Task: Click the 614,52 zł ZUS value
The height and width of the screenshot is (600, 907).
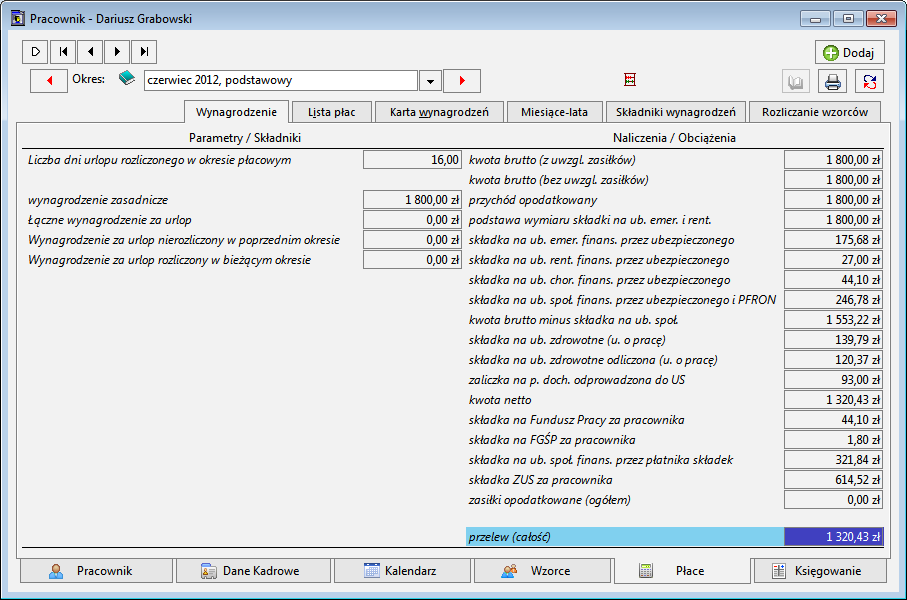Action: (x=834, y=480)
